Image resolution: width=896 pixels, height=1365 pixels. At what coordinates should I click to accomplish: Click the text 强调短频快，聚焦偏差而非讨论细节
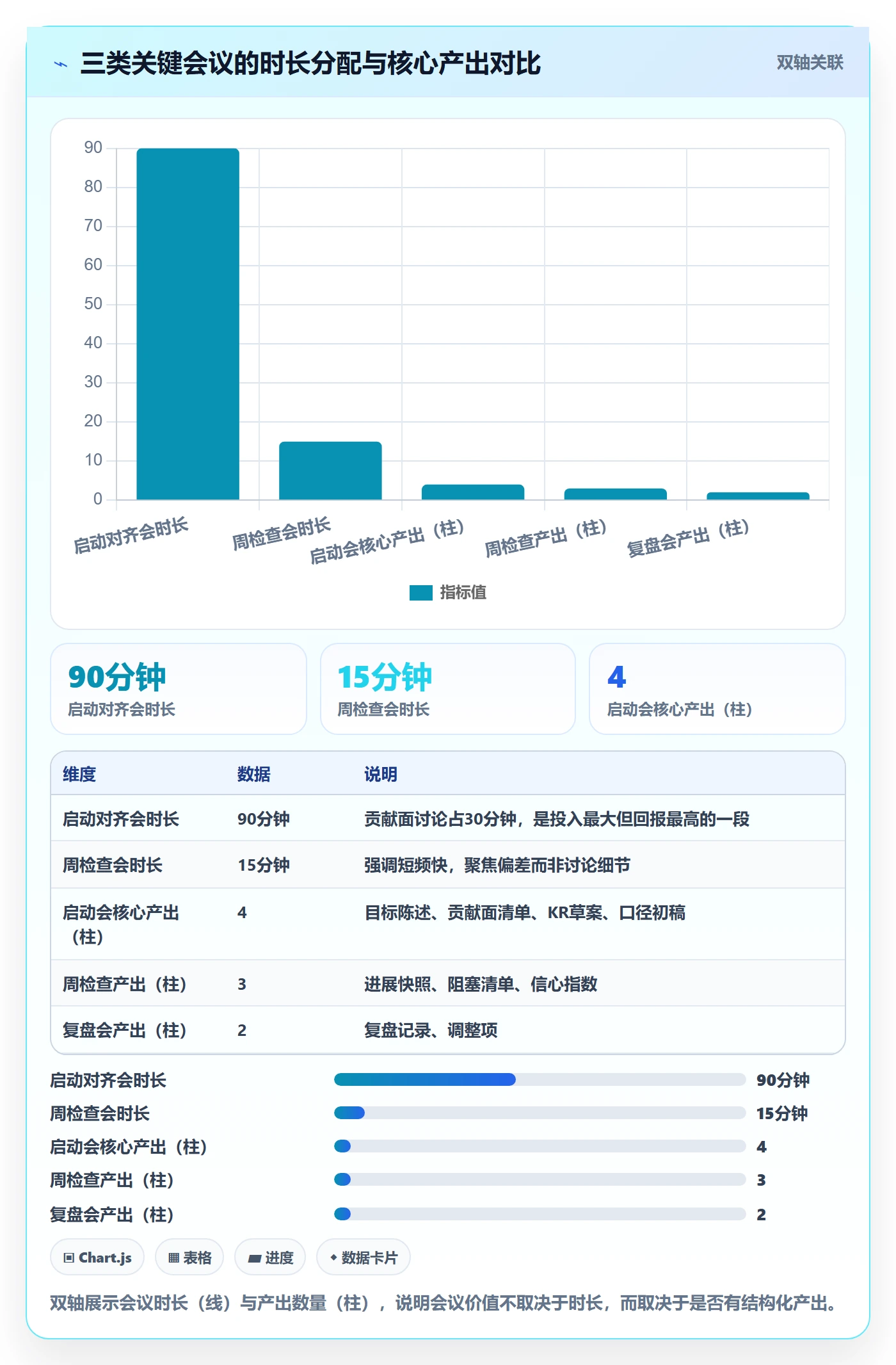coord(497,865)
